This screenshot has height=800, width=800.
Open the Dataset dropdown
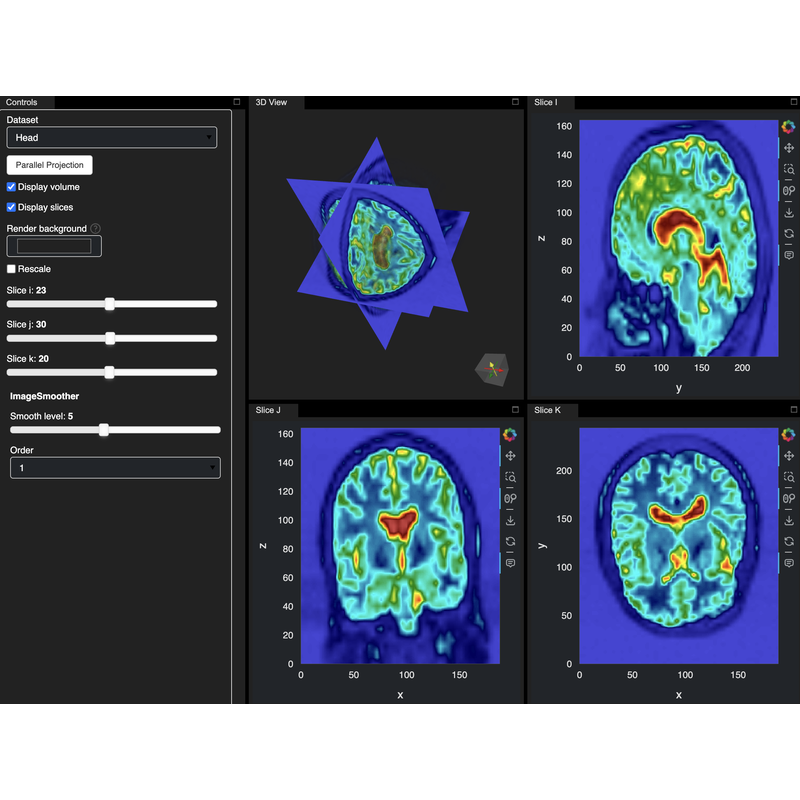(x=111, y=137)
